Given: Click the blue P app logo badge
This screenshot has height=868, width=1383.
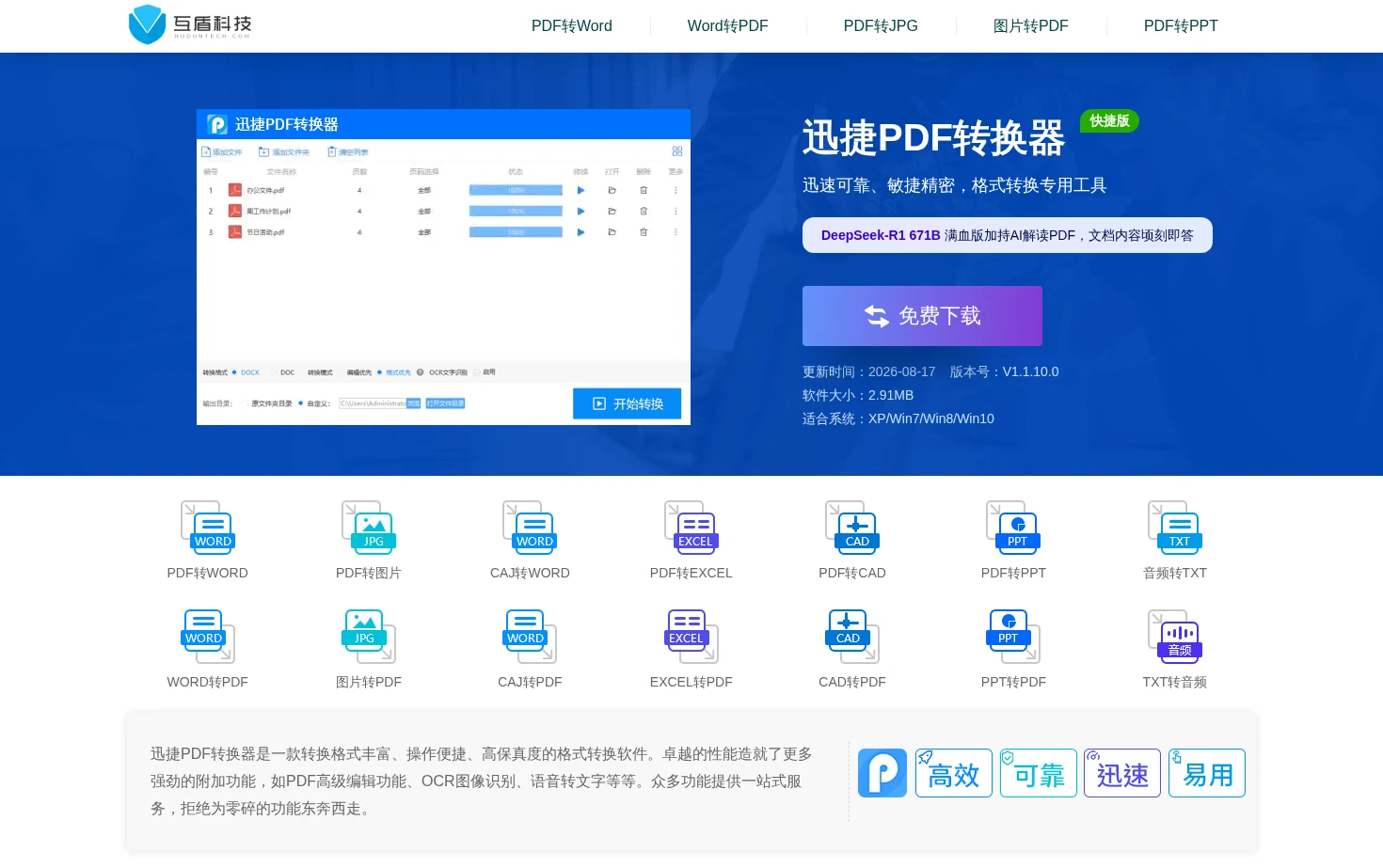Looking at the screenshot, I should (x=882, y=773).
